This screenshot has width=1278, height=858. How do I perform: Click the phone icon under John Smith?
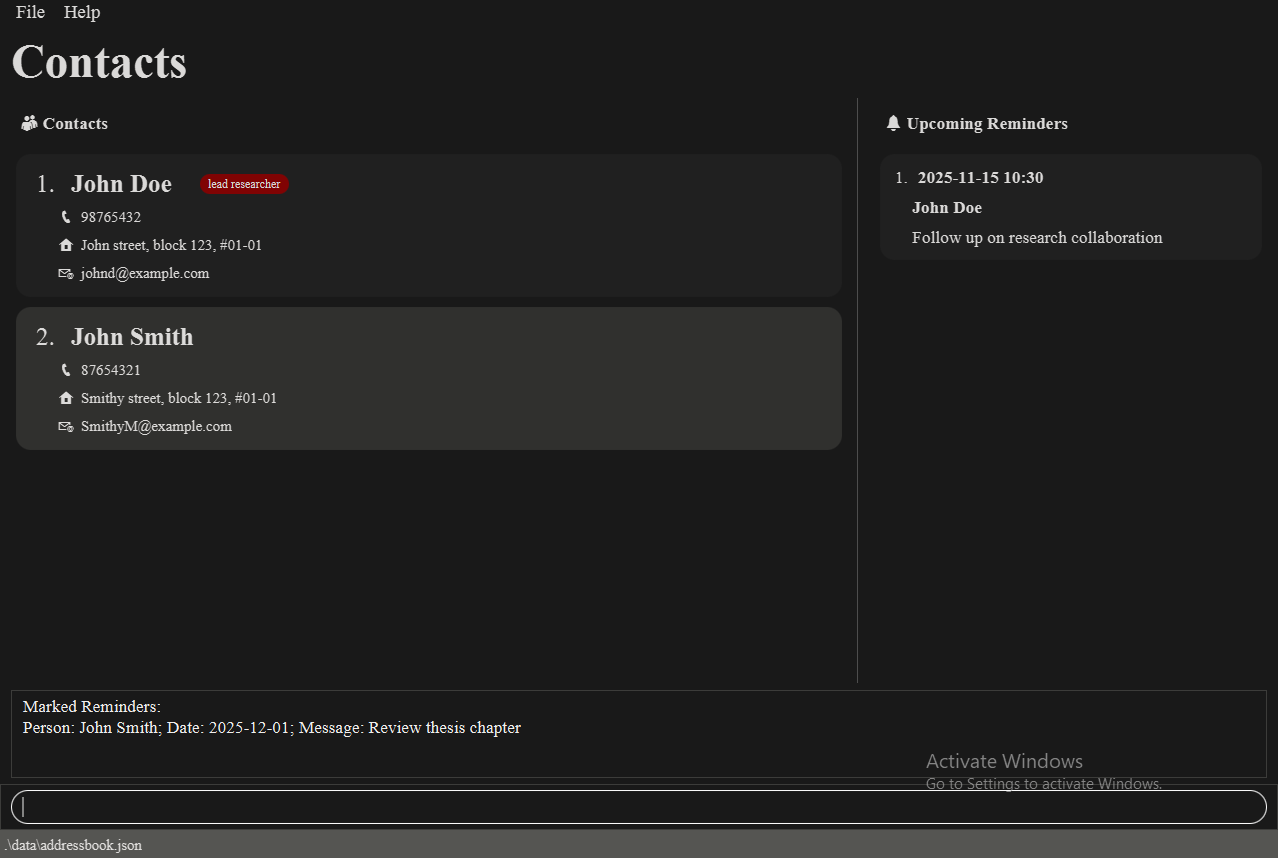pos(66,370)
